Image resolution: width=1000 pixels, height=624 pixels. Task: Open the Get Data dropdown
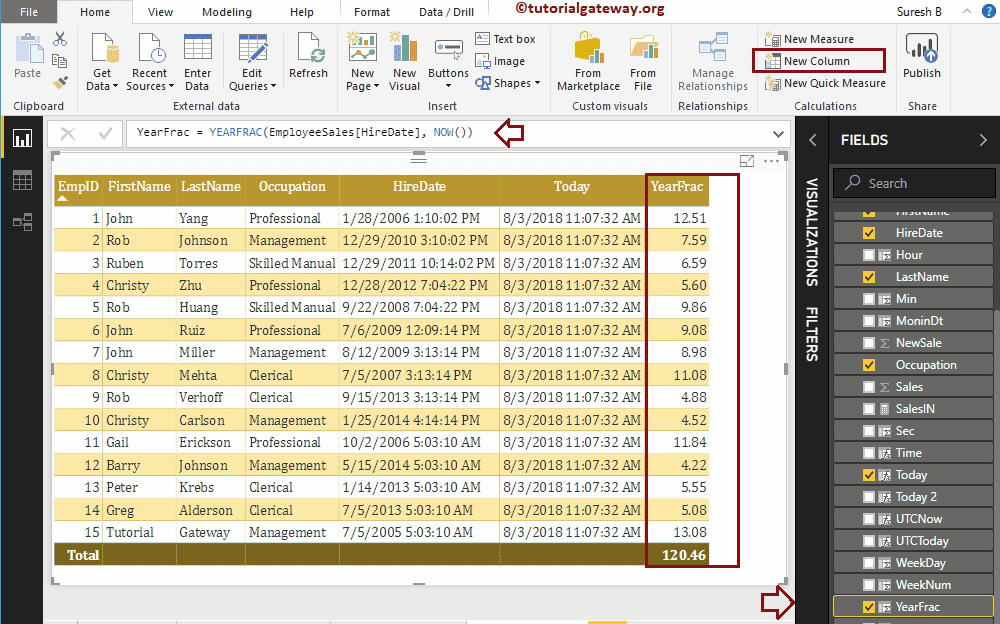tap(102, 80)
